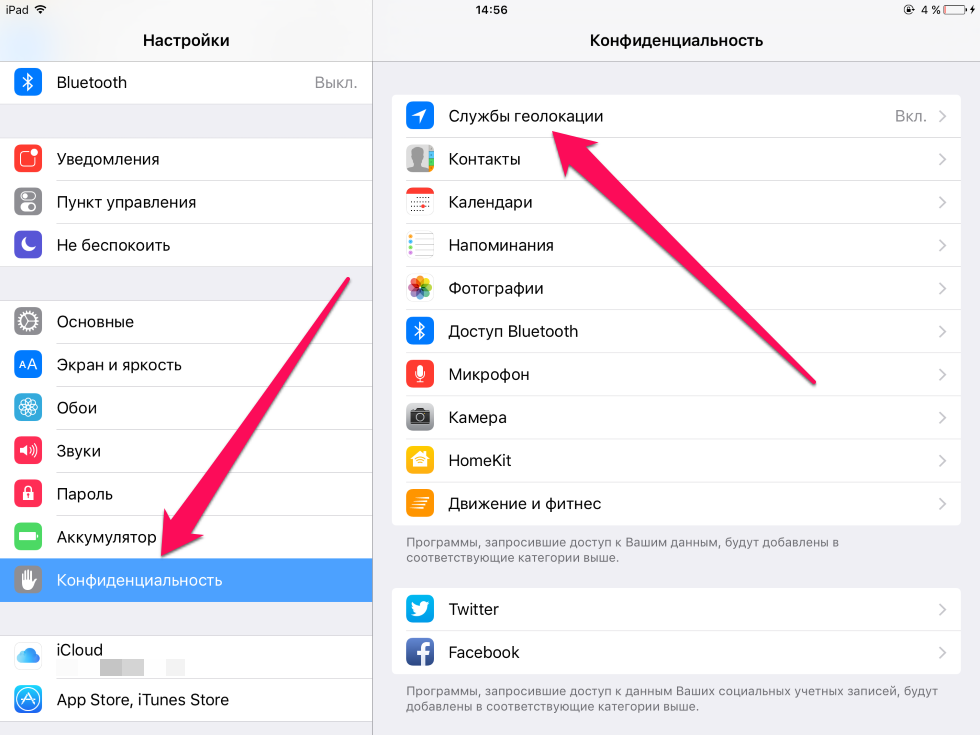Image resolution: width=980 pixels, height=735 pixels.
Task: Expand the Календари chevron
Action: (942, 202)
